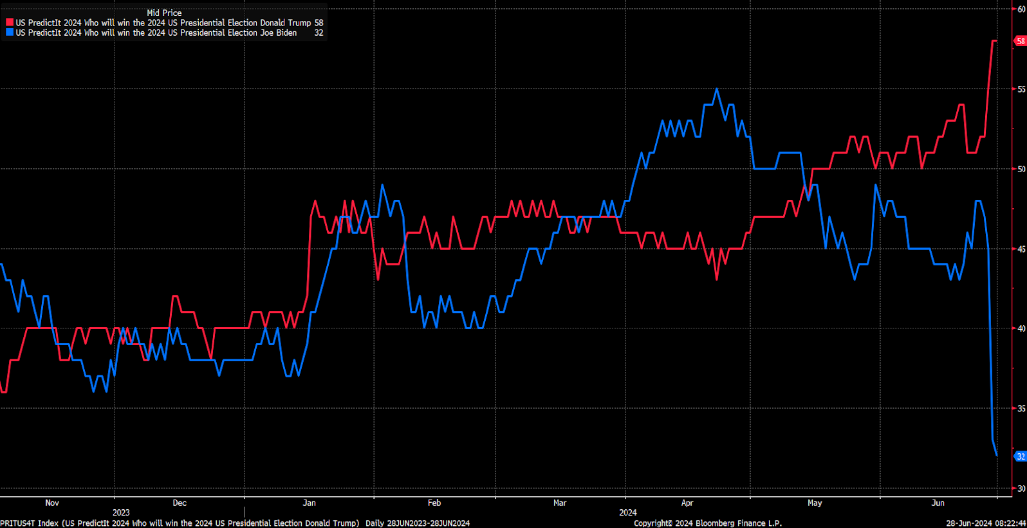The height and width of the screenshot is (528, 1027).
Task: Click the 60 label at the top of the price axis
Action: tap(1020, 9)
